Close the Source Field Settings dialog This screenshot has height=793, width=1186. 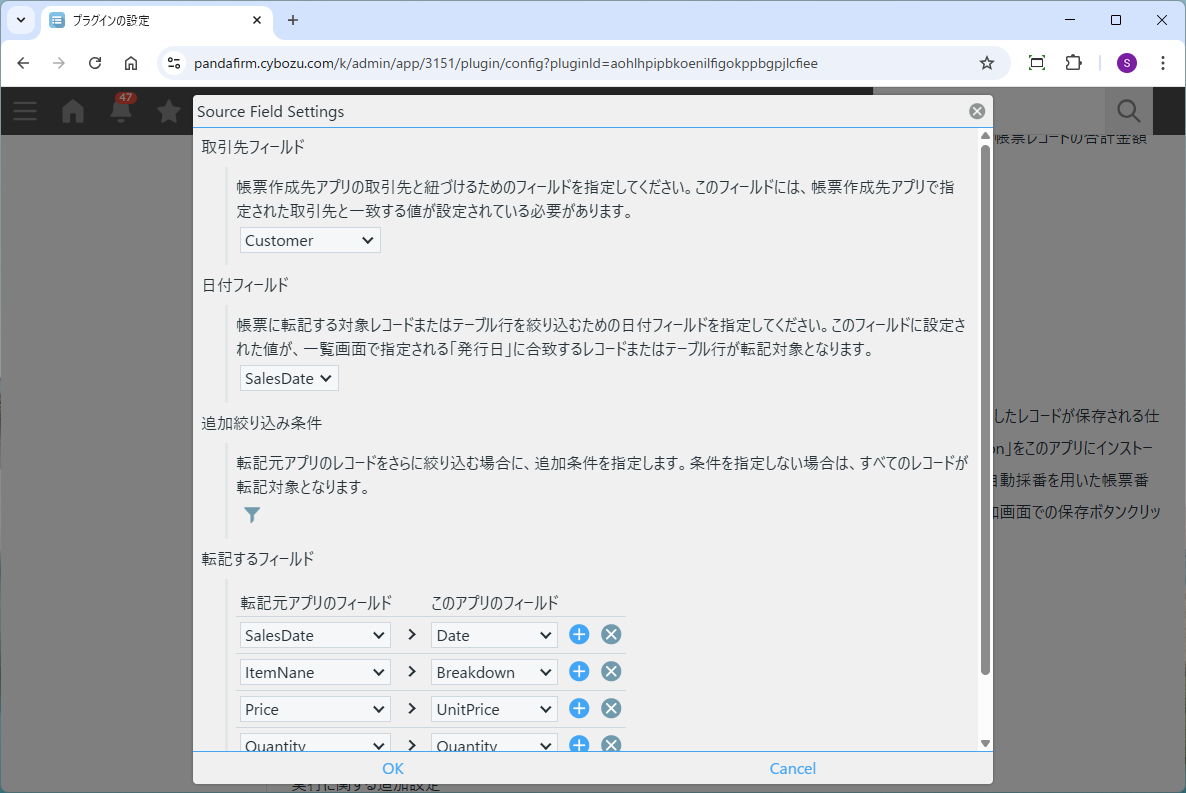coord(977,111)
